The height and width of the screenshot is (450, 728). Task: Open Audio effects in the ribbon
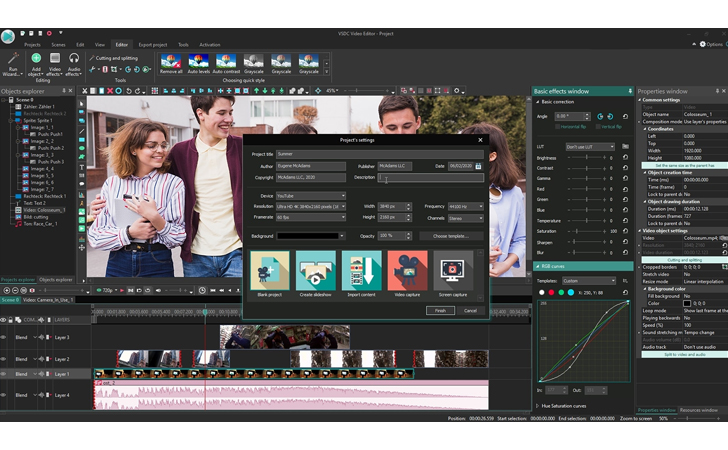coord(74,62)
